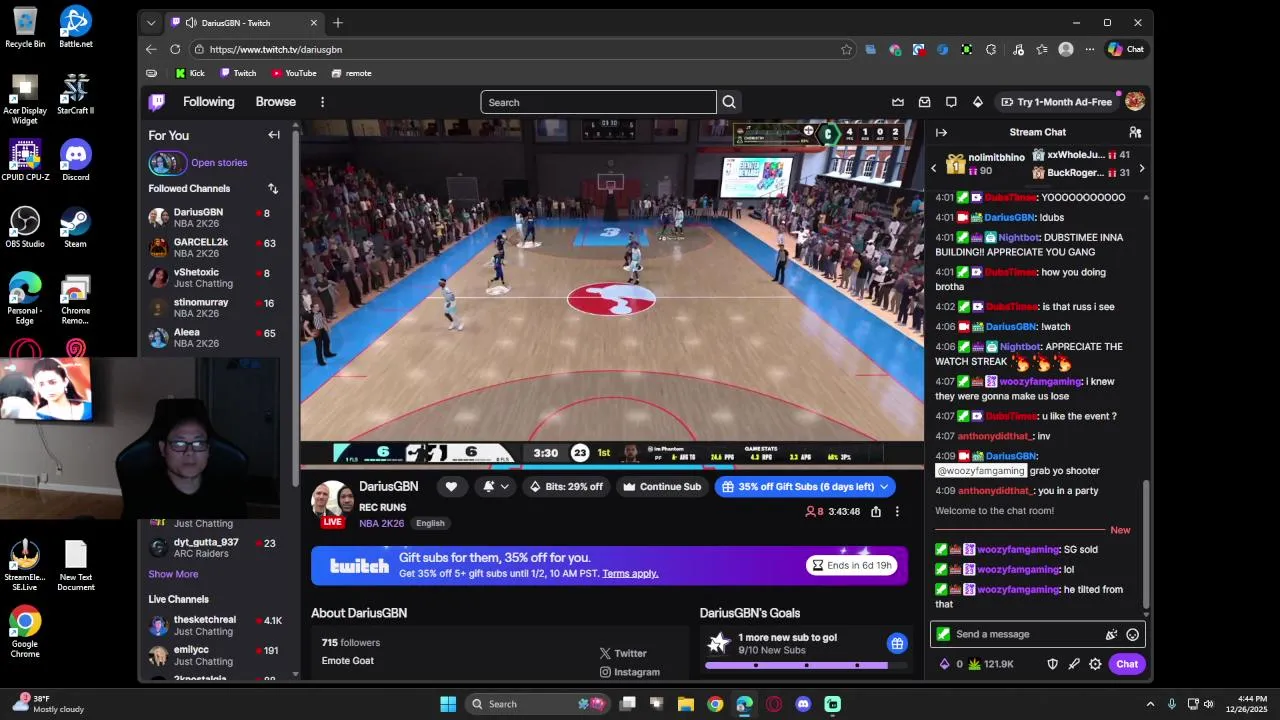Open Whispers speech bubble icon
The width and height of the screenshot is (1280, 720).
click(951, 102)
